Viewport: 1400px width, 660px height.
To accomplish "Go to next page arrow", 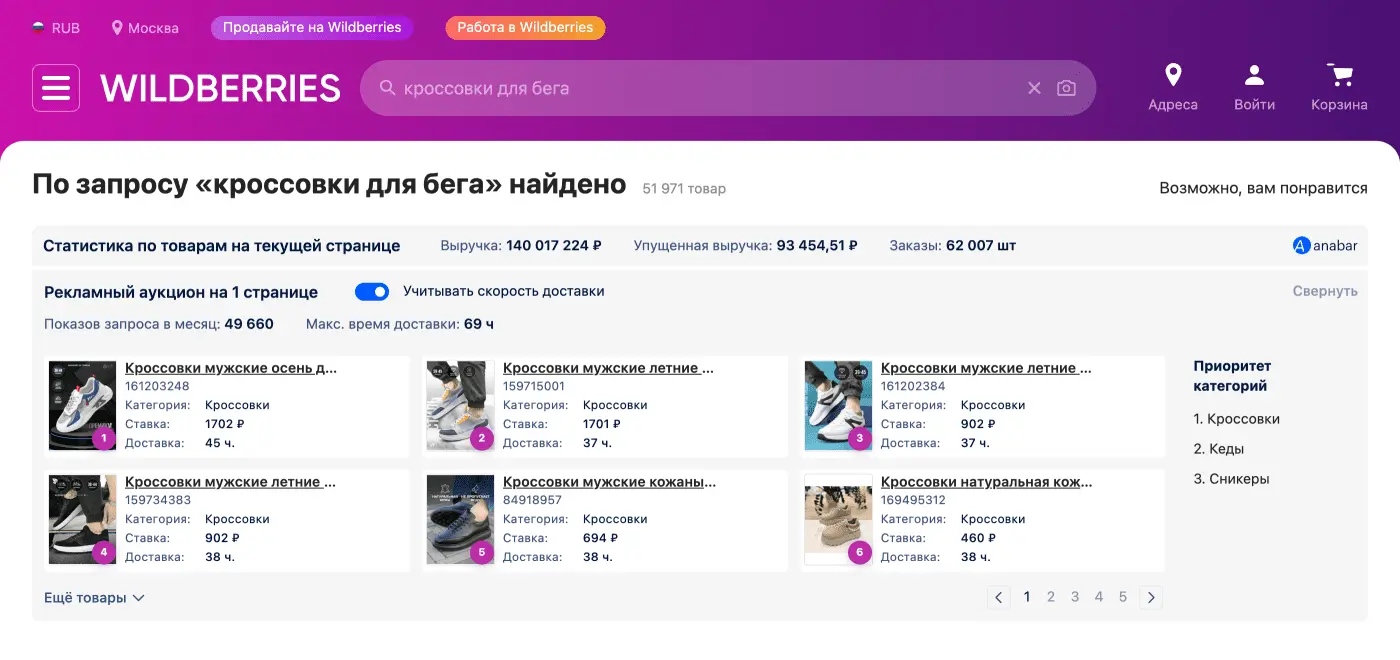I will (x=1151, y=598).
